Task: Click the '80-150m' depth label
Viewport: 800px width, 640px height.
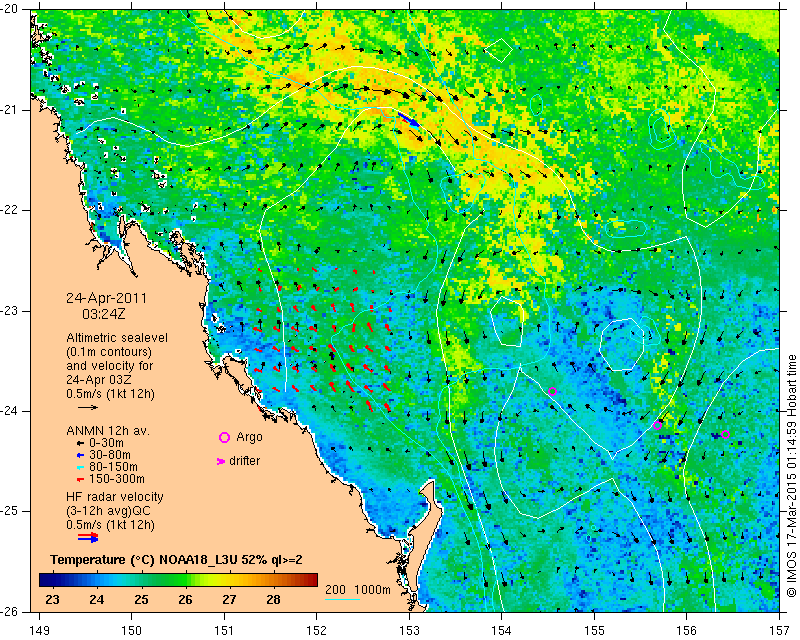Action: (113, 467)
